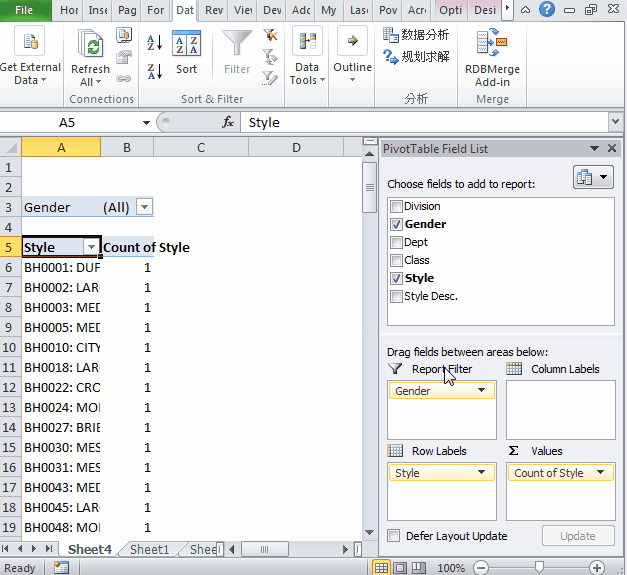This screenshot has width=627, height=575.
Task: Close the PivotTable Field List pane
Action: (612, 149)
